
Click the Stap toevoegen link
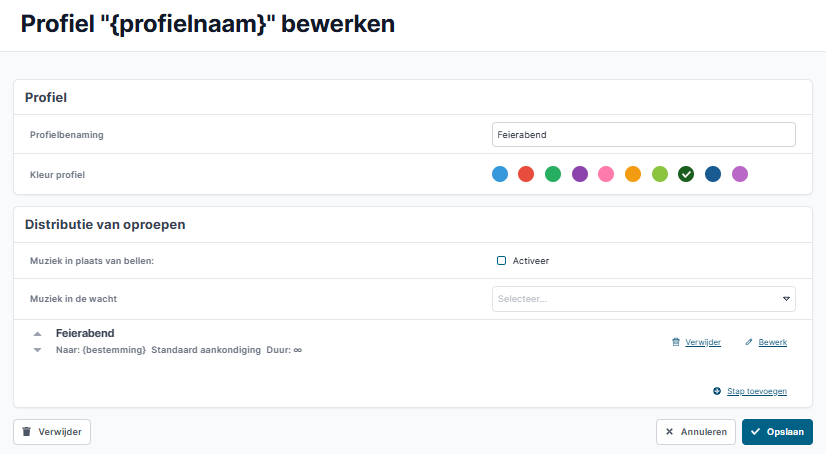757,391
